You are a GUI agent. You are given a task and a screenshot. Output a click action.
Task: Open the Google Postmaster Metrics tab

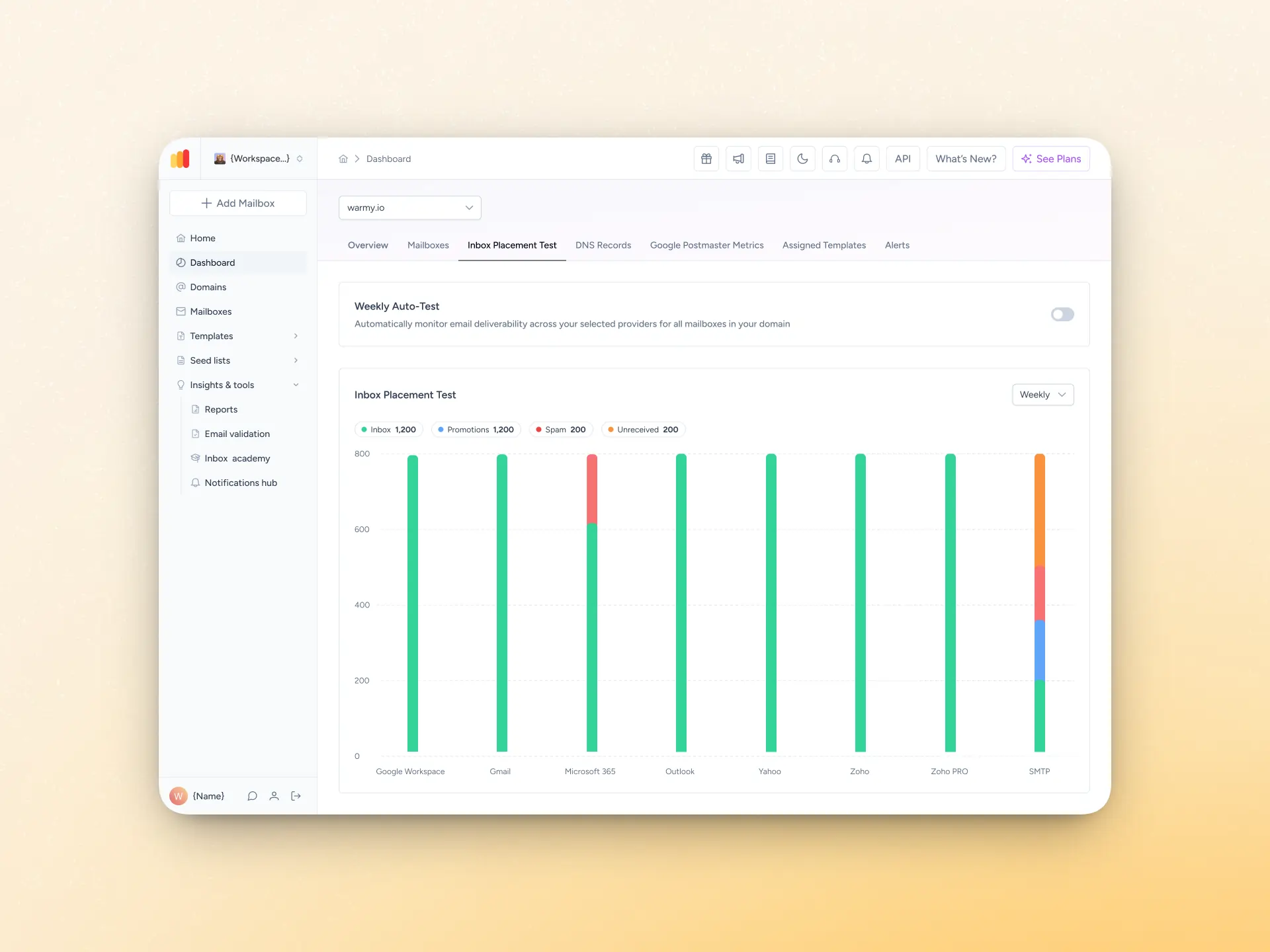706,245
